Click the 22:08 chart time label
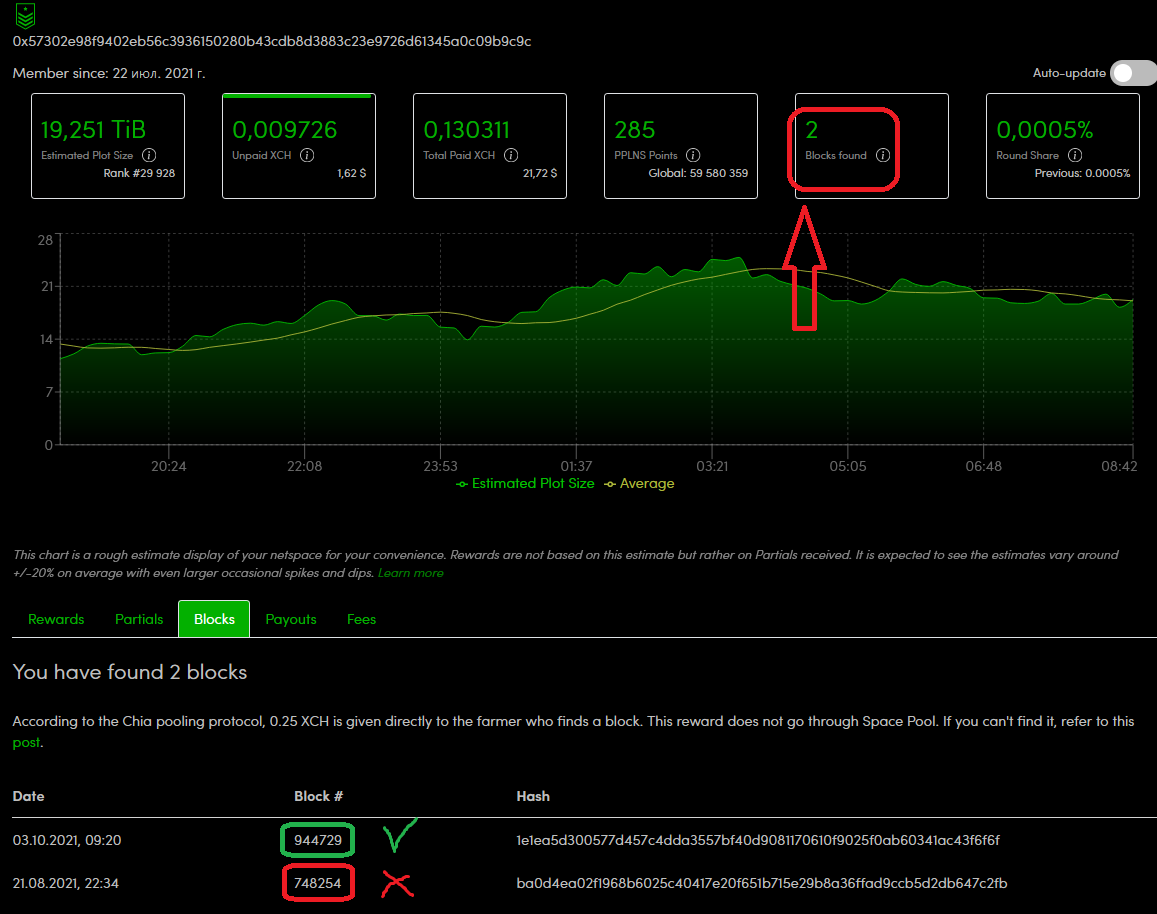Screen dimensions: 1157x914 click(304, 466)
